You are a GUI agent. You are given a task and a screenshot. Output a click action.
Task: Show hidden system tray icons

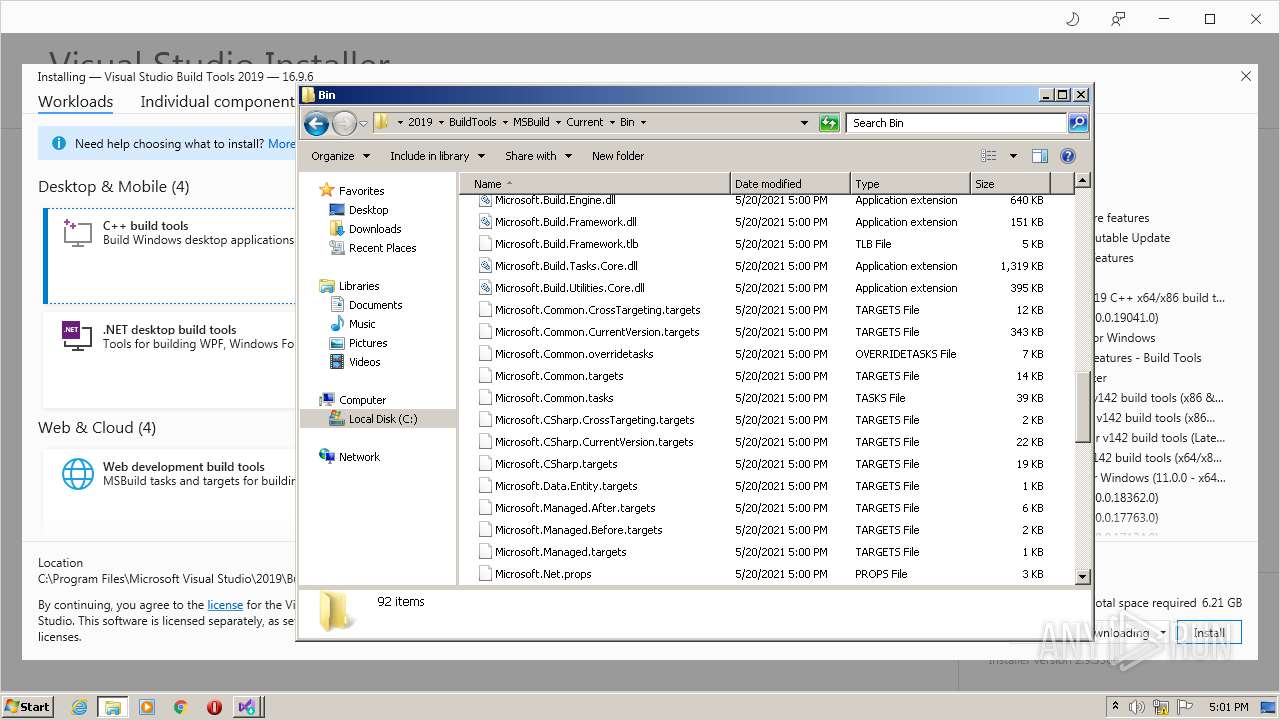(1116, 706)
